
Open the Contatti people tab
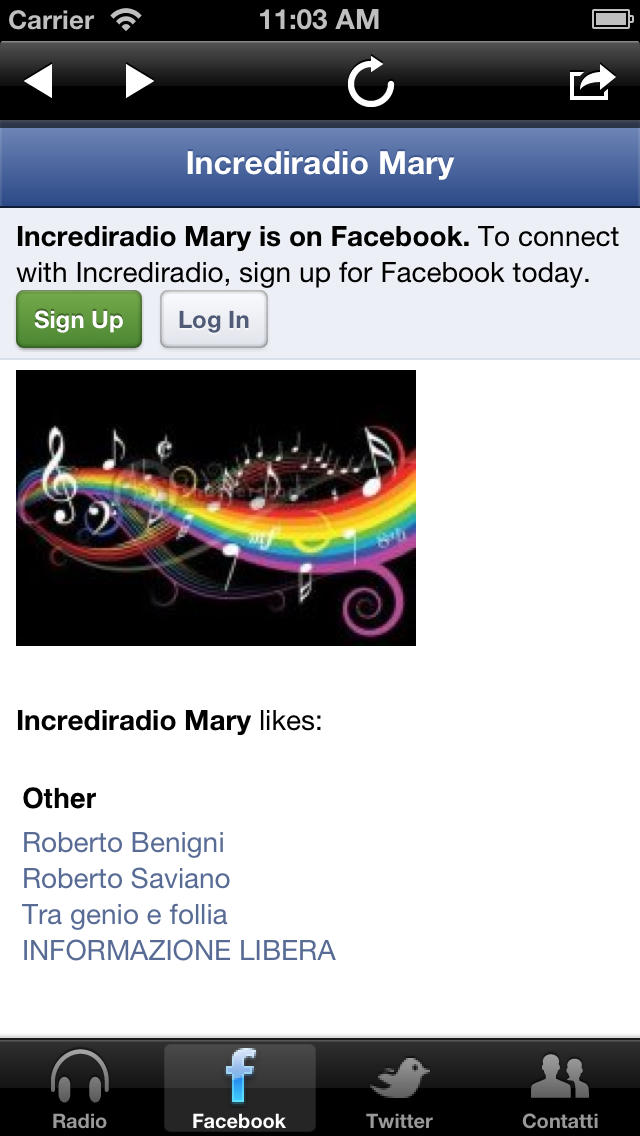click(x=560, y=1089)
